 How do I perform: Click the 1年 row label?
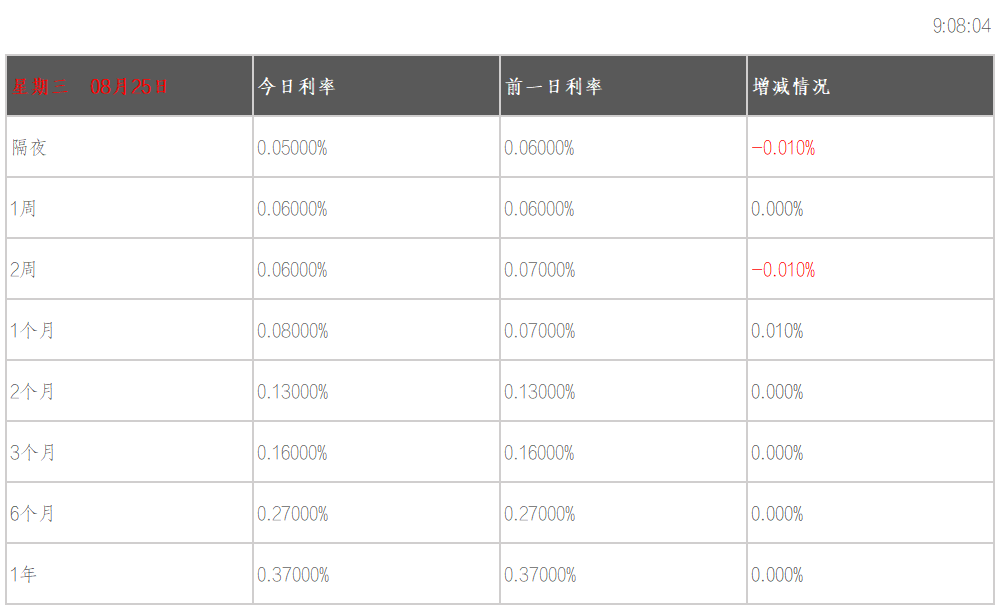24,575
